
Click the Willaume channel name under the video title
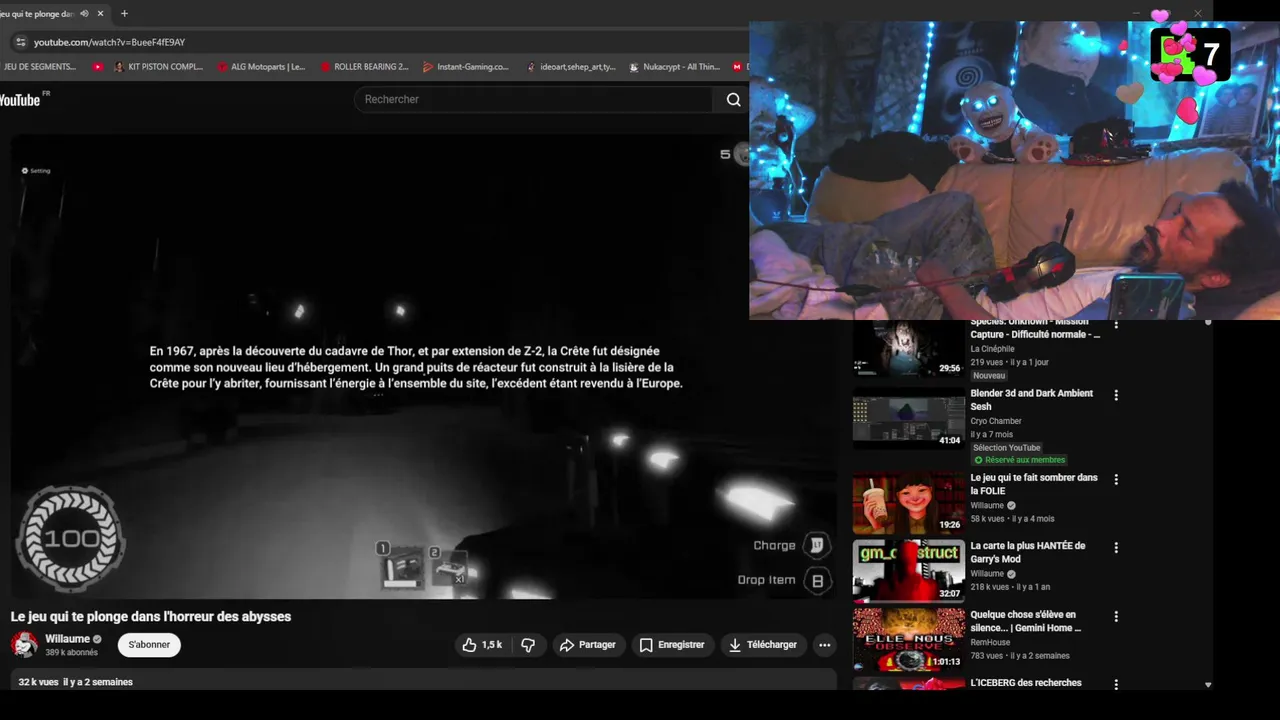67,639
